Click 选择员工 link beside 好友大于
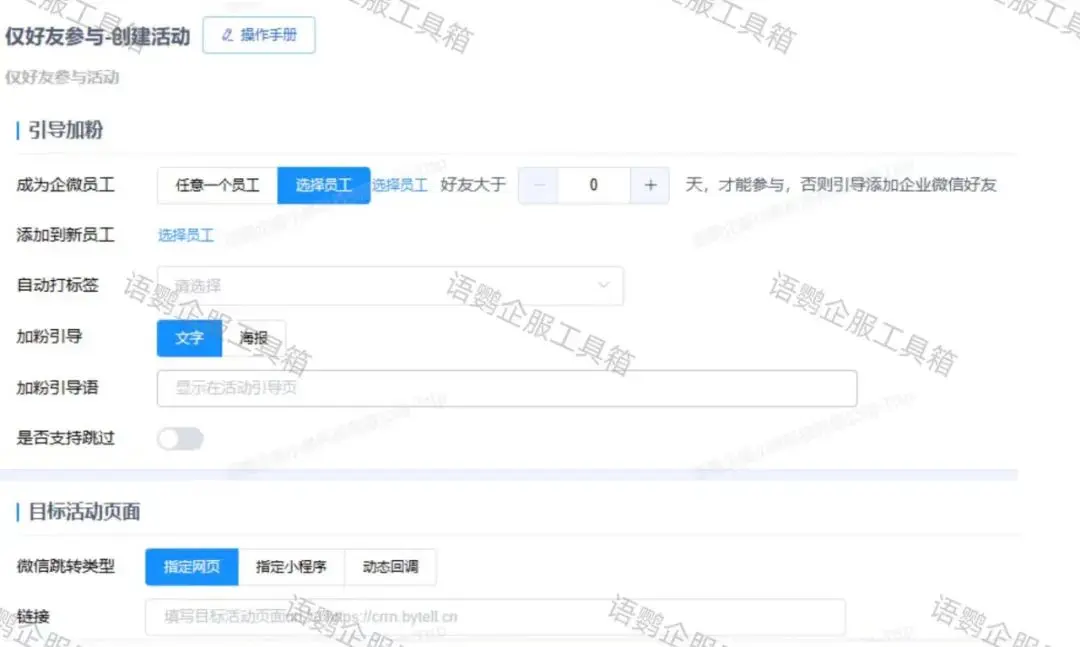Screen dimensions: 1080x647 (x=400, y=185)
